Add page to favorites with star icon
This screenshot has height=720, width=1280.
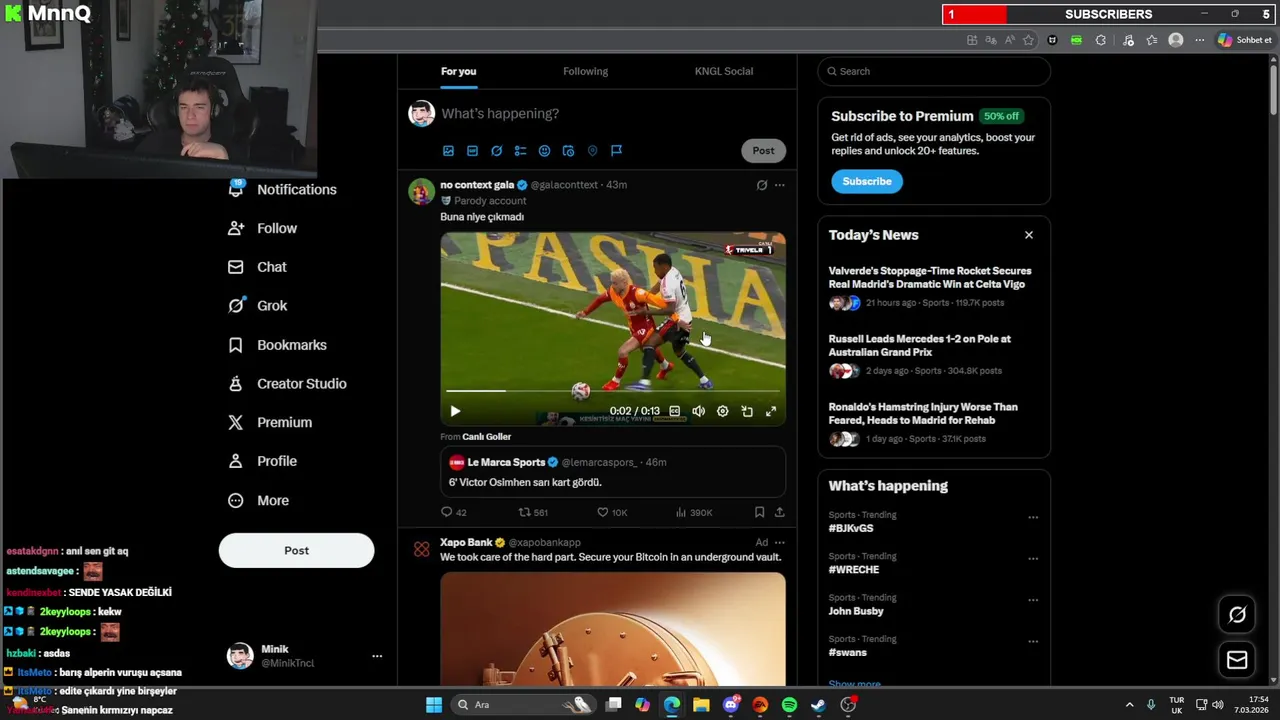[x=1028, y=40]
